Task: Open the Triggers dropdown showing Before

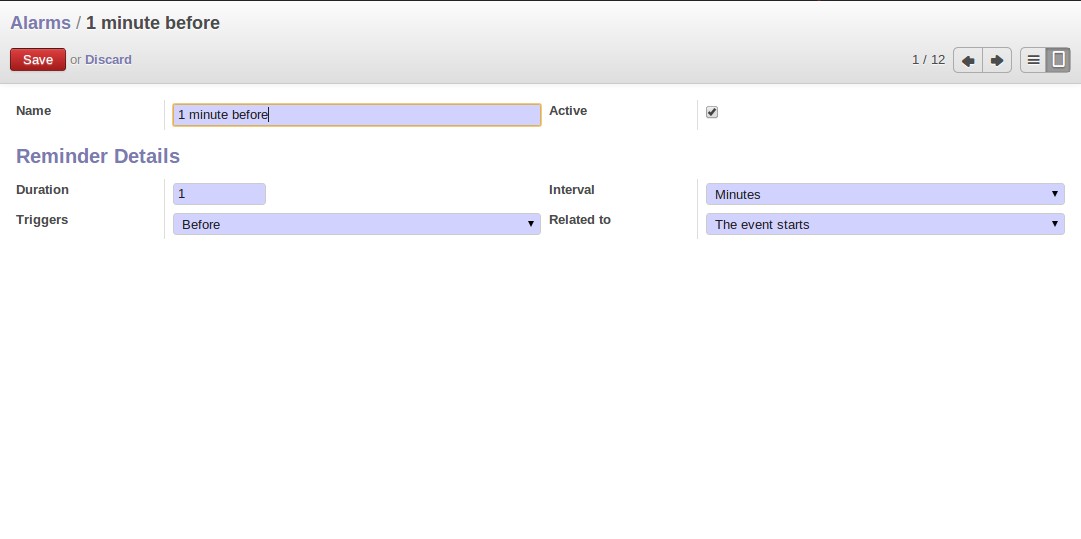Action: (x=356, y=224)
